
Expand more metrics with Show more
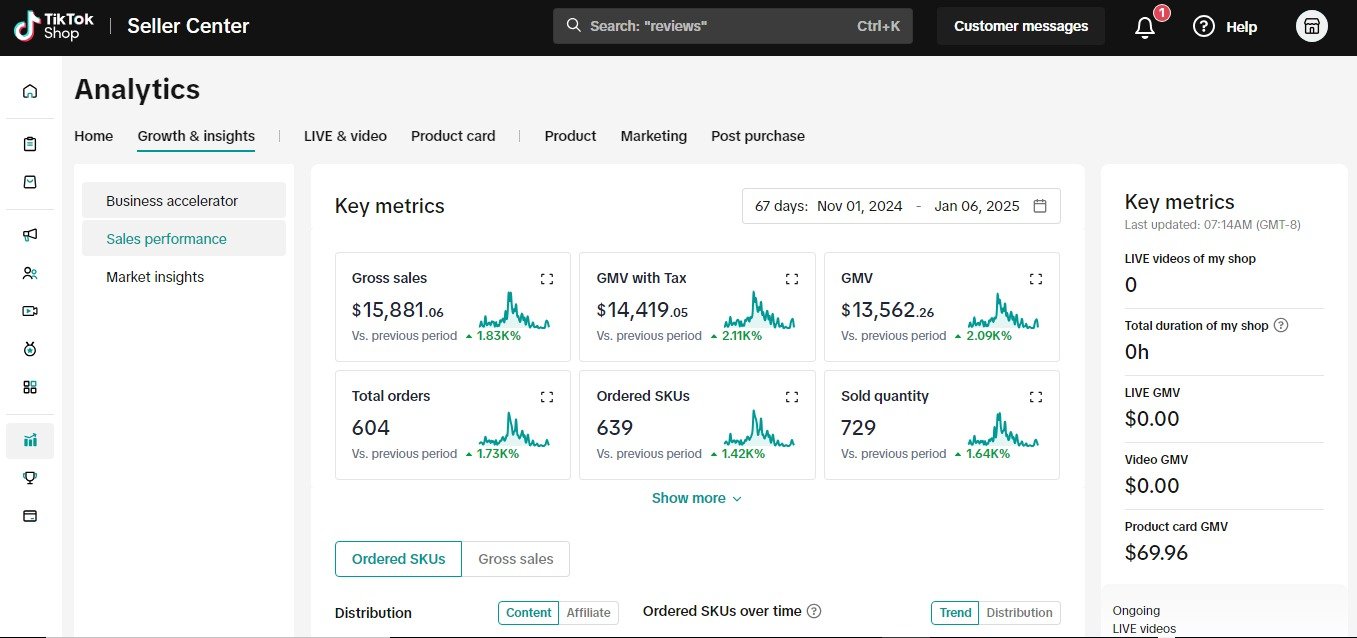(x=696, y=498)
